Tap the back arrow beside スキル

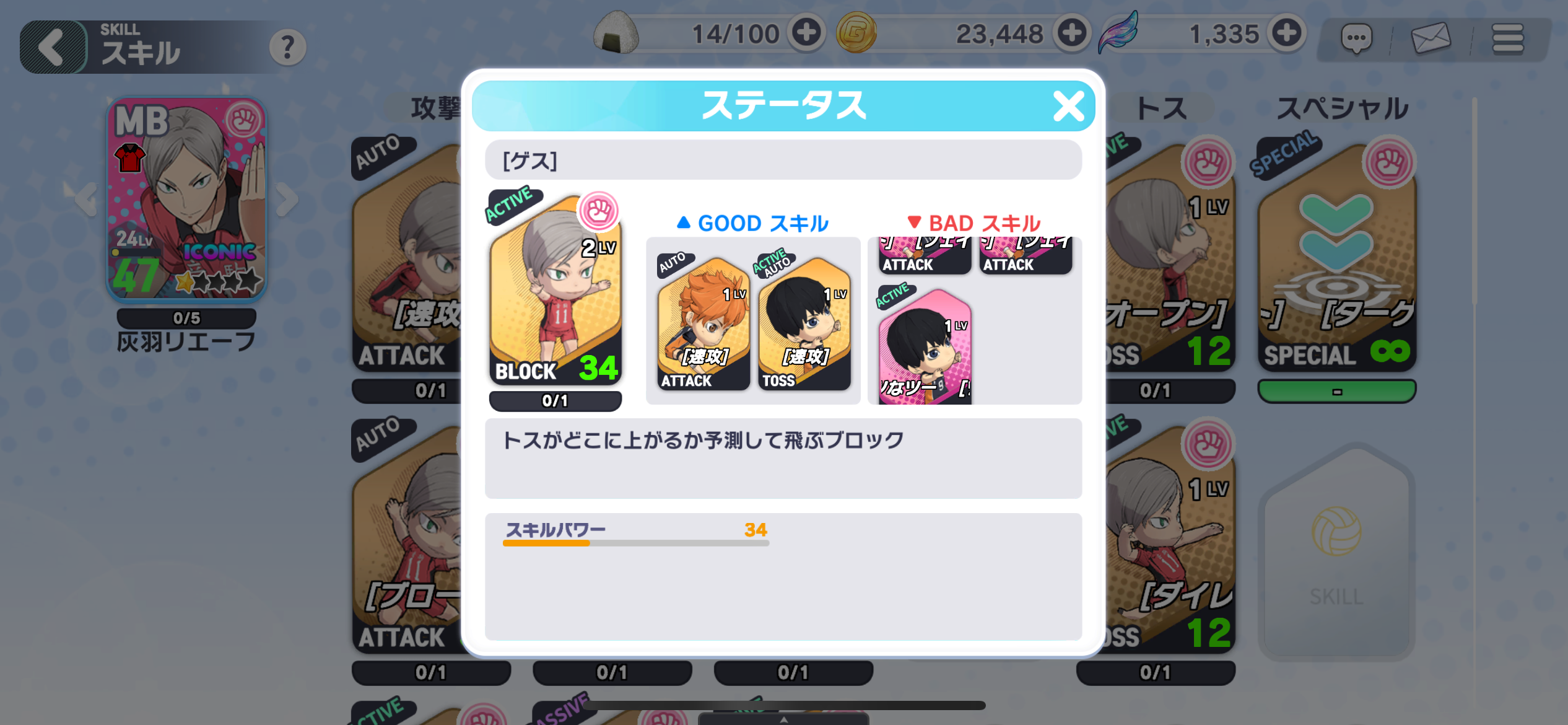coord(54,47)
